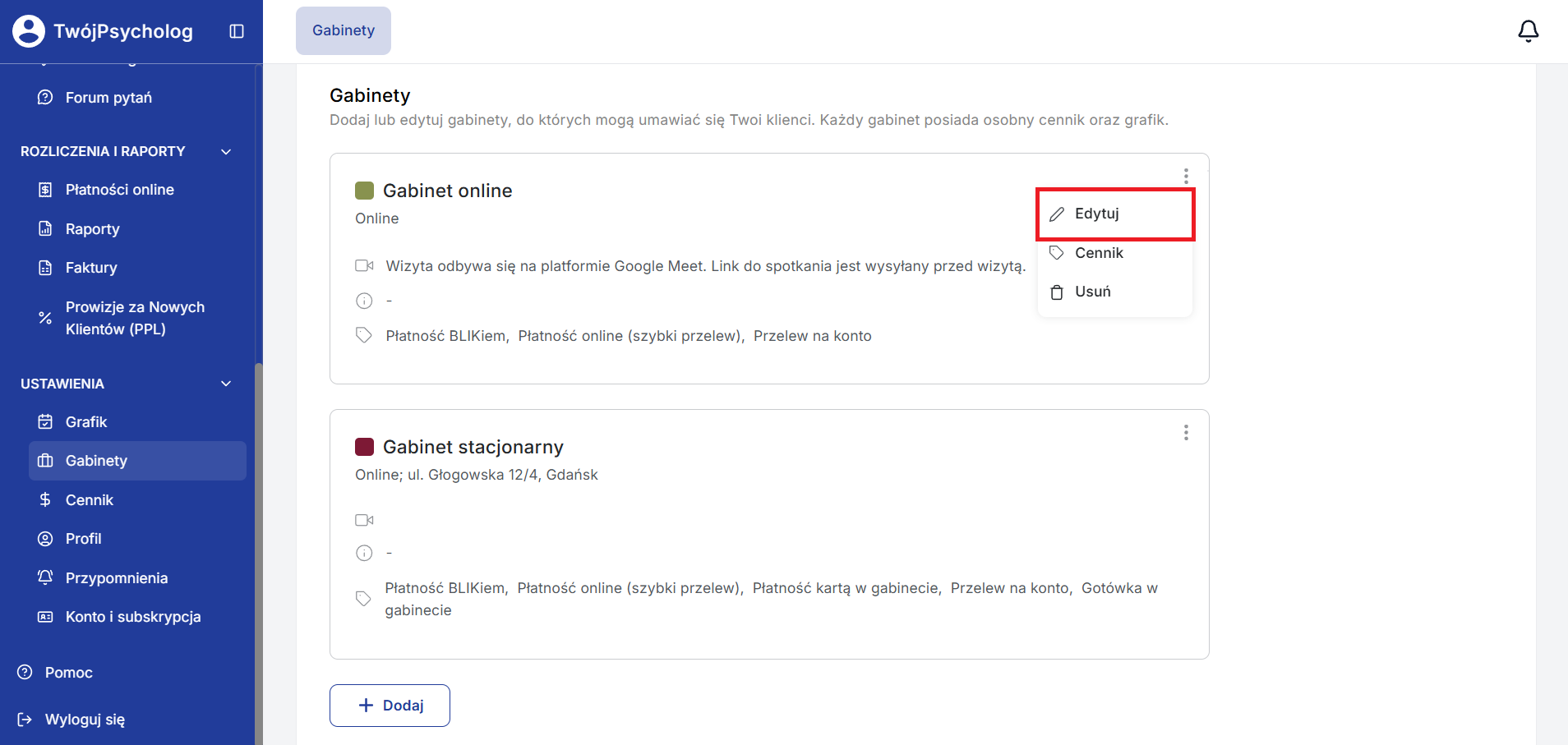Open the Grafik settings page
The image size is (1568, 745).
click(86, 422)
